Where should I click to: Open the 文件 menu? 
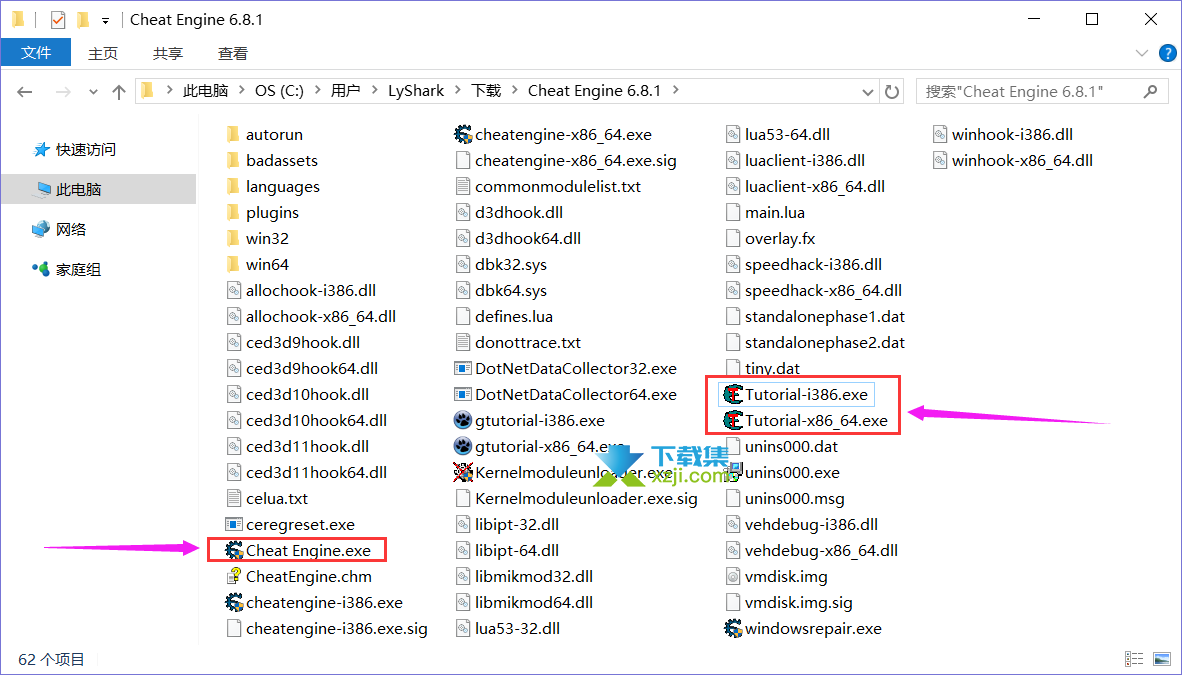click(35, 53)
